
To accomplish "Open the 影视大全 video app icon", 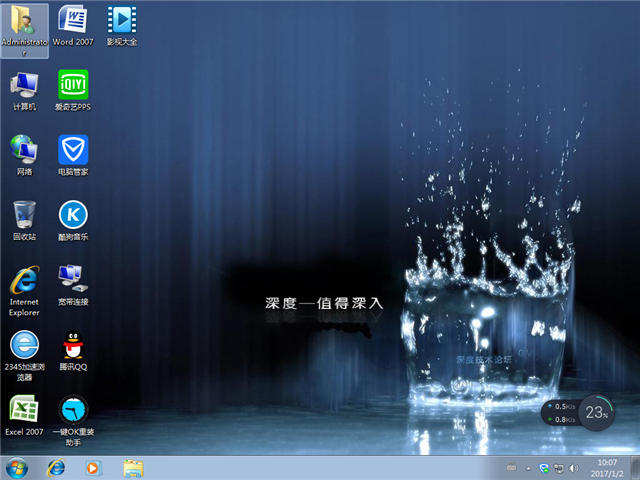I will (x=121, y=20).
